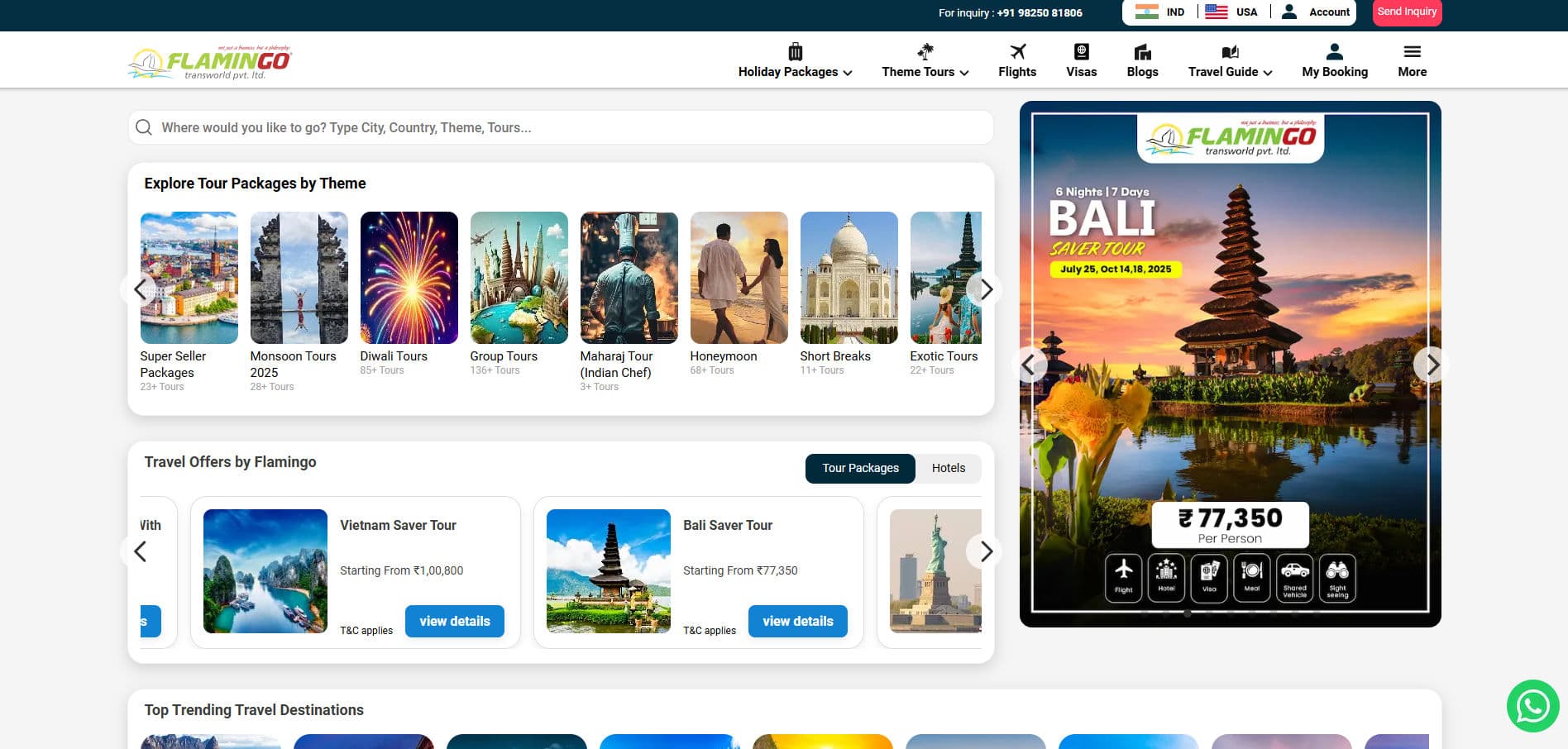Image resolution: width=1568 pixels, height=749 pixels.
Task: Switch offers to the Hotels tab
Action: [x=948, y=468]
